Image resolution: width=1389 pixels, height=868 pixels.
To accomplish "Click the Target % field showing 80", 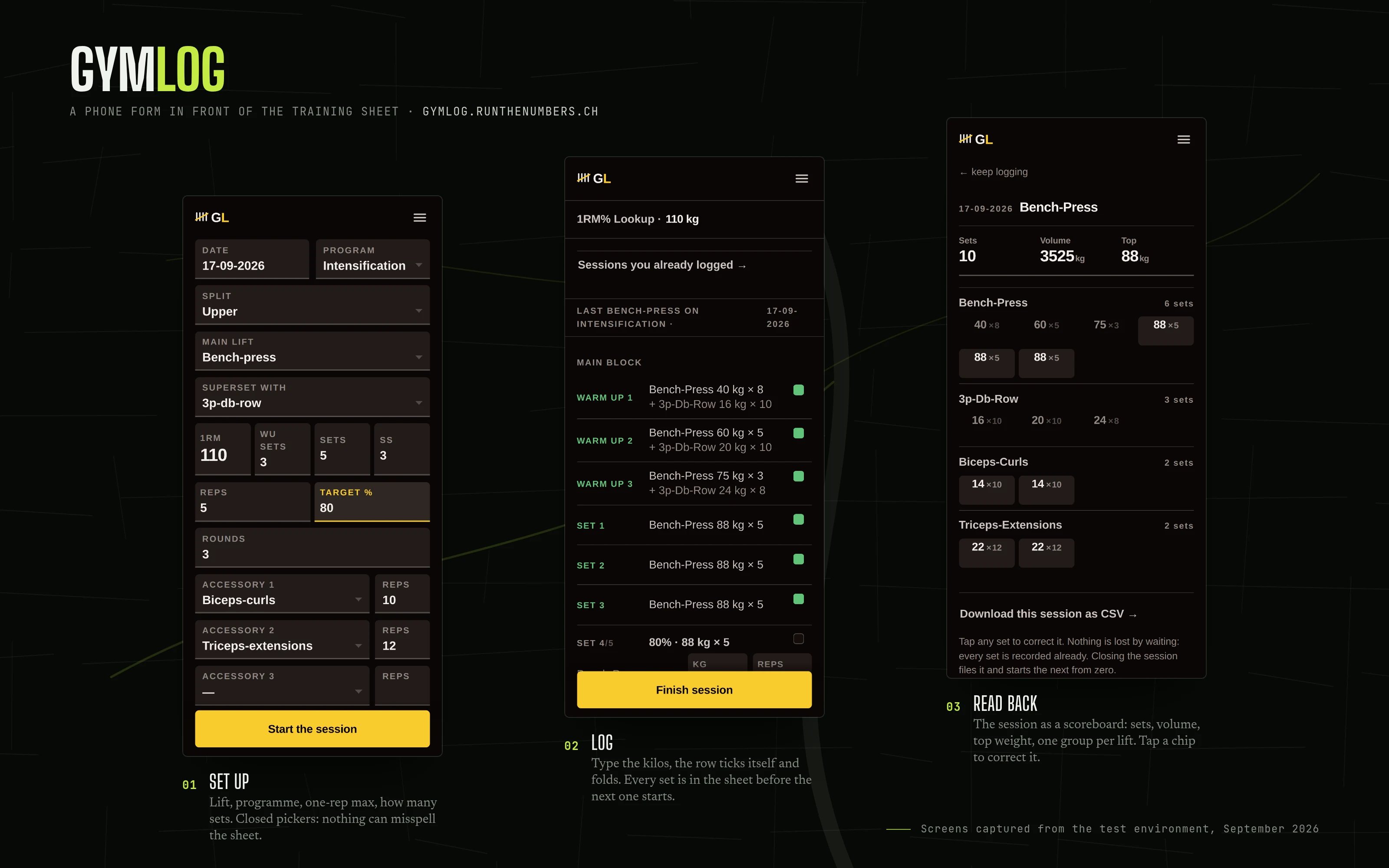I will coord(372,502).
